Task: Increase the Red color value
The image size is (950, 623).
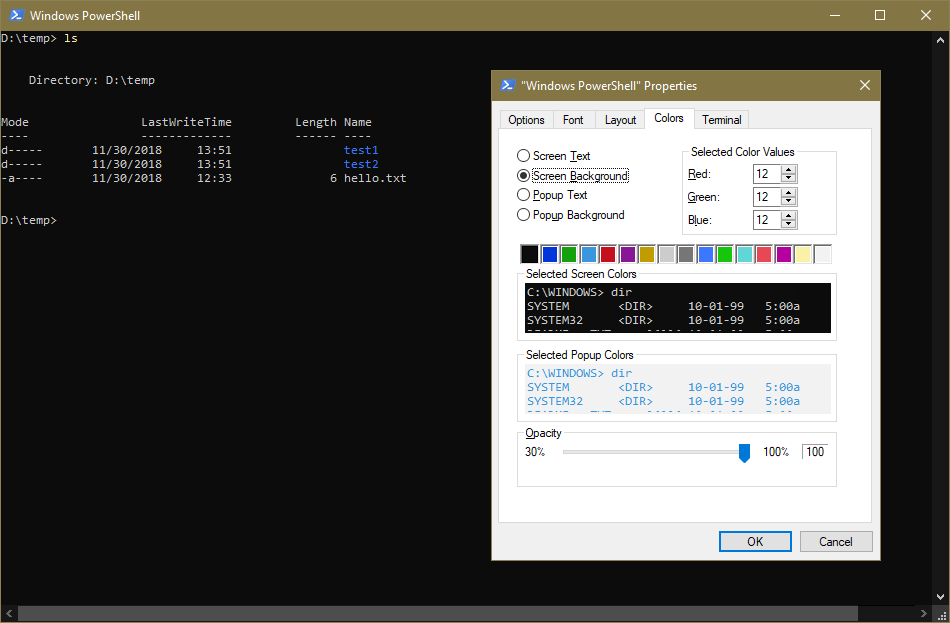Action: pos(788,170)
